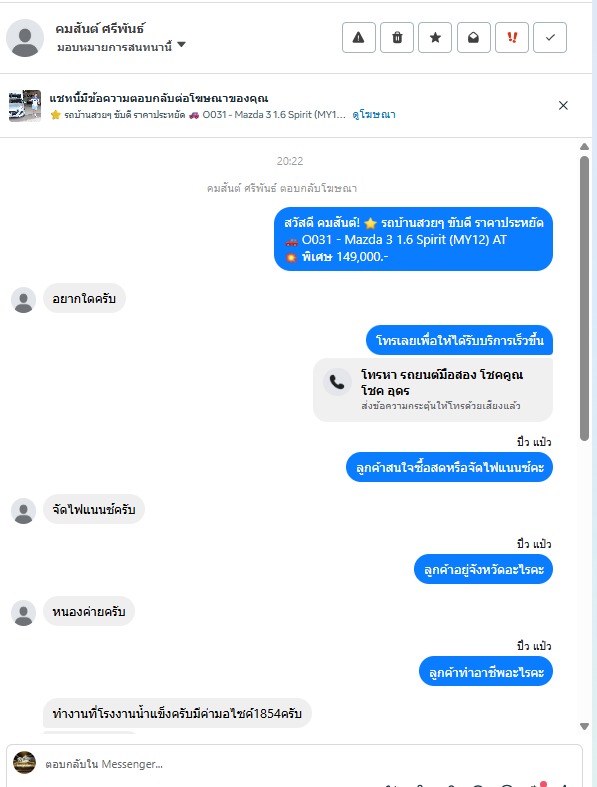Select the จัดไฟแนนซ์ครับ customer message bubble
597x787 pixels.
[x=94, y=509]
